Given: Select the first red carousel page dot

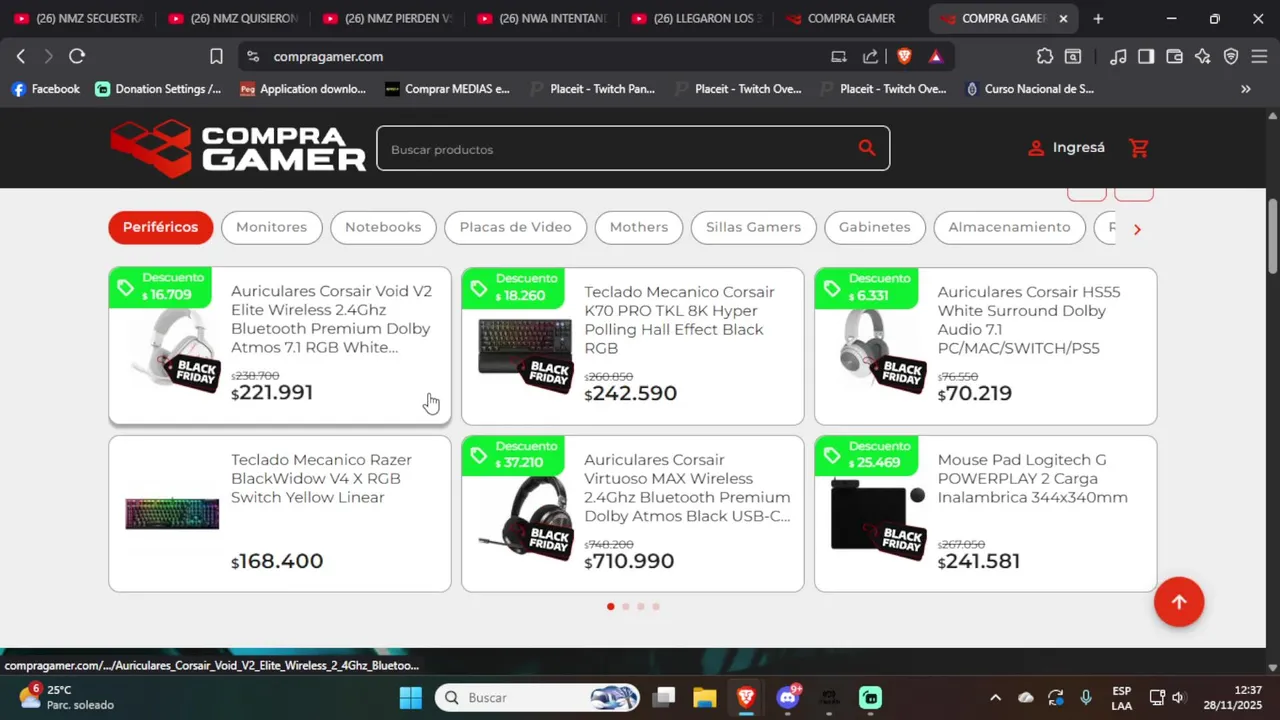Looking at the screenshot, I should [x=611, y=606].
